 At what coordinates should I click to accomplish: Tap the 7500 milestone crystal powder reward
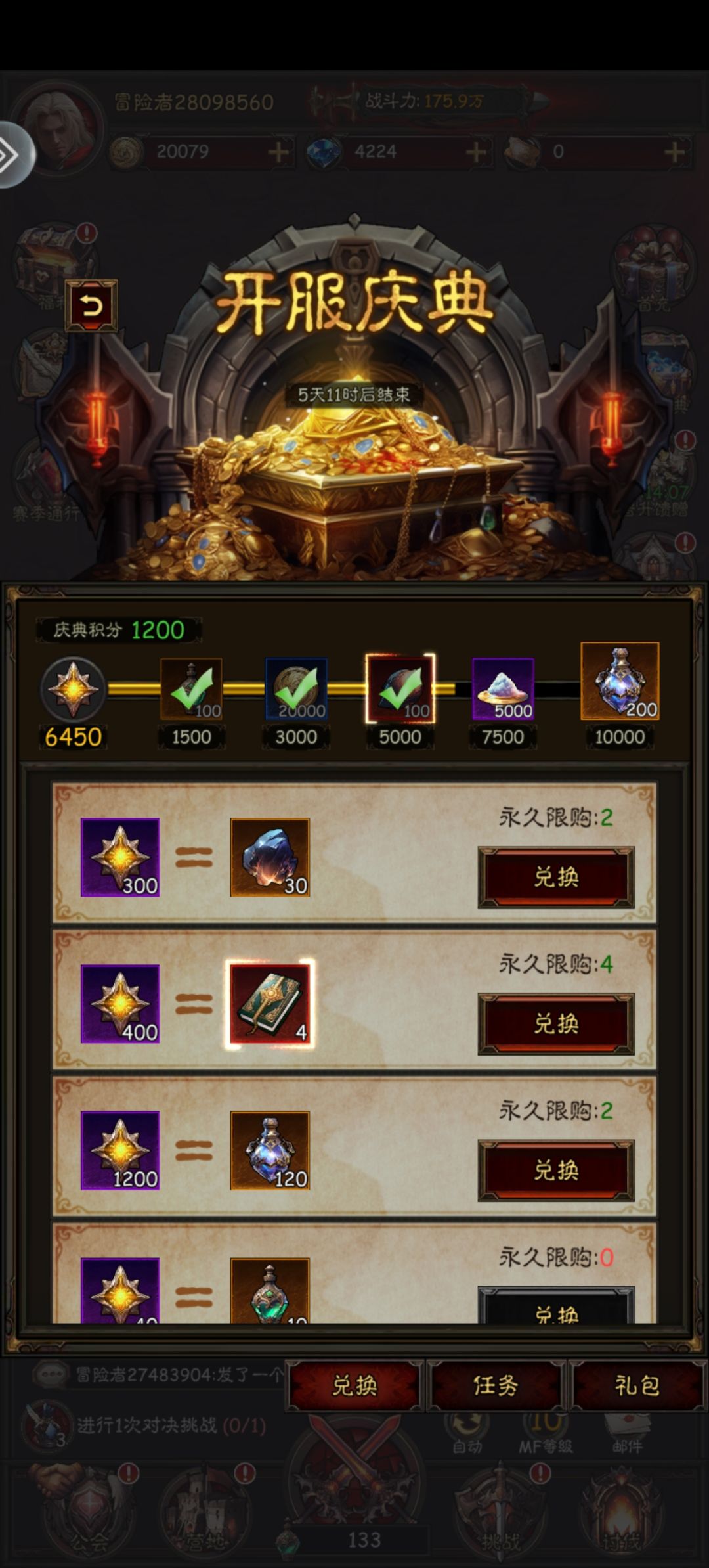503,689
